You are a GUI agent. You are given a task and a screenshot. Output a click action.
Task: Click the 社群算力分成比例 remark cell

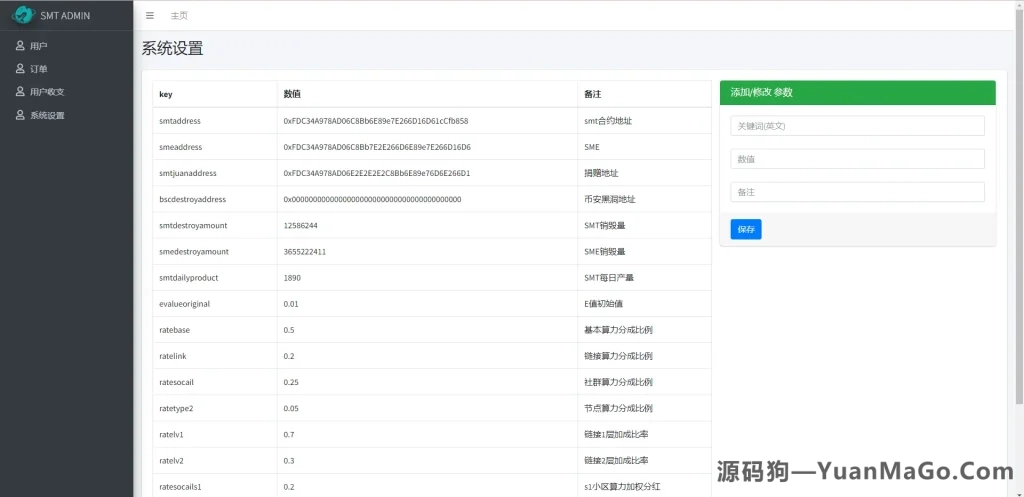point(645,382)
